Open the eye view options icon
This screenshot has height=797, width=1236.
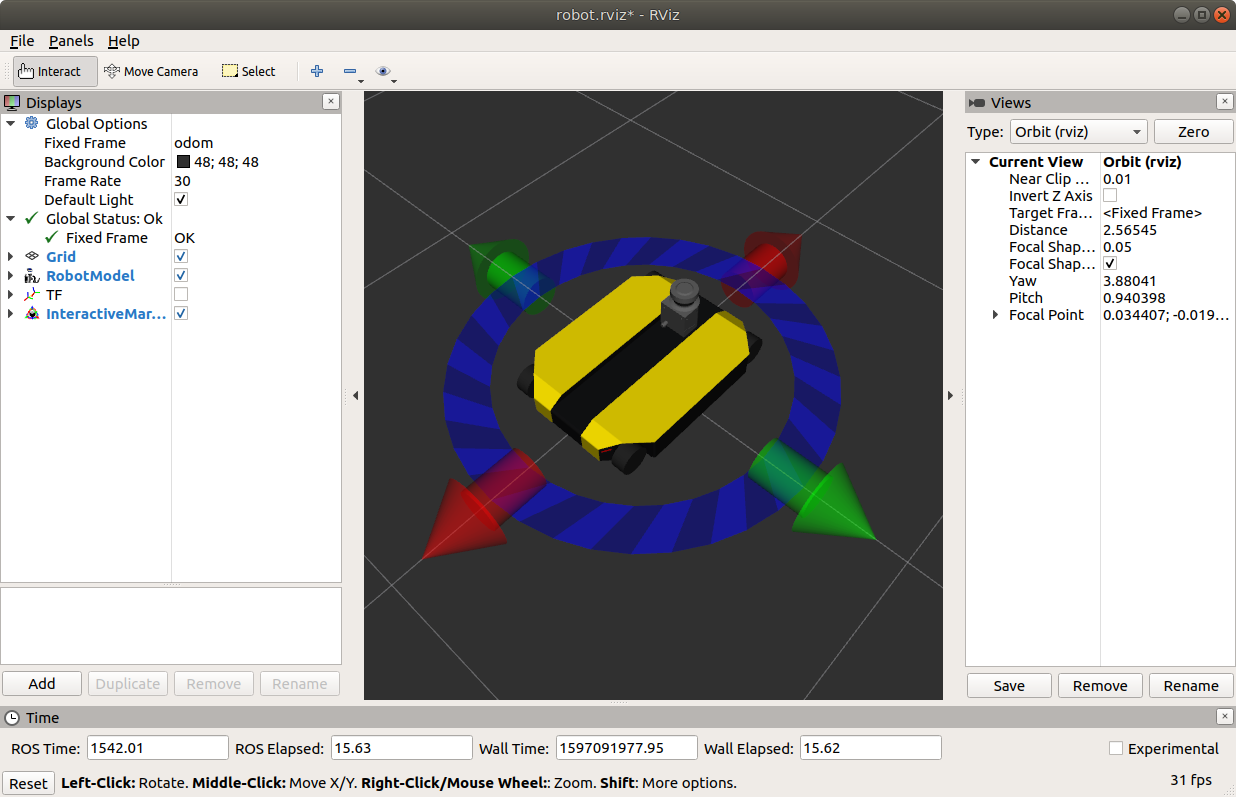pos(383,71)
